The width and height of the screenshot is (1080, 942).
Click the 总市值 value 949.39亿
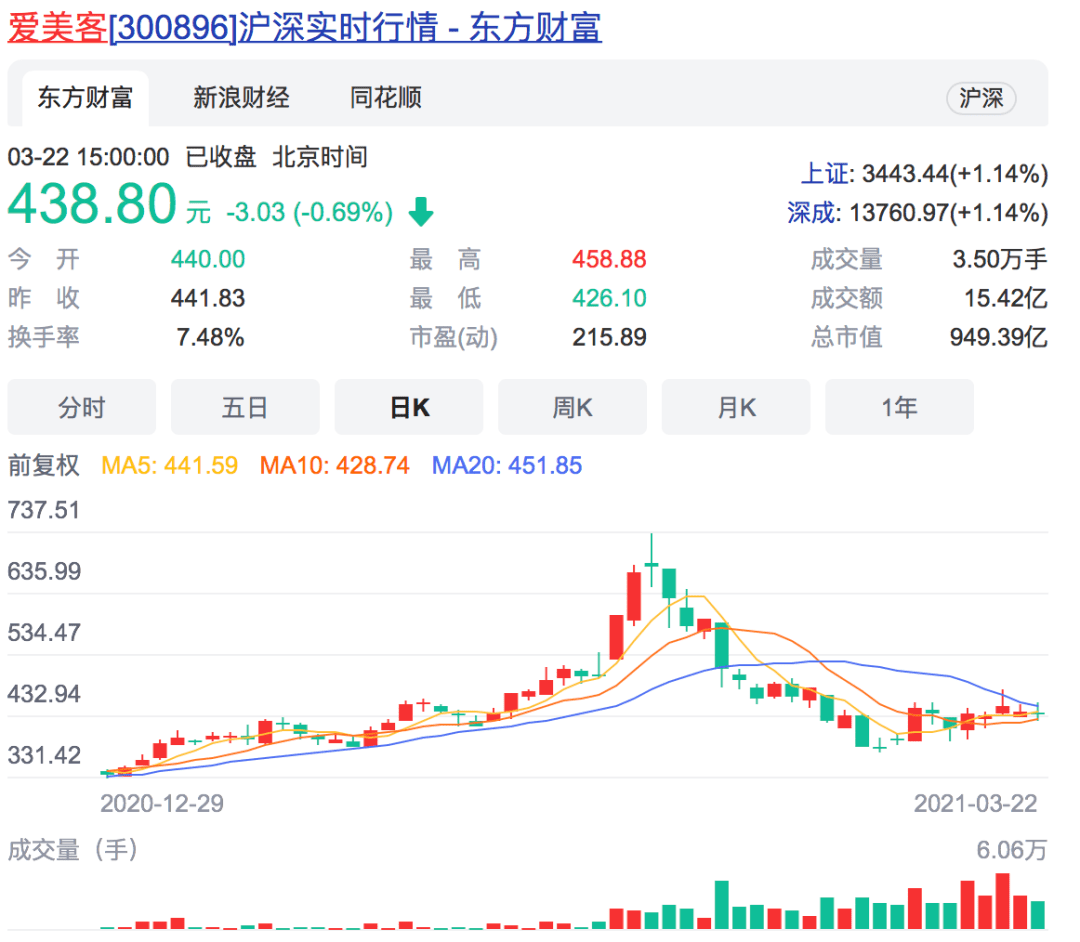tap(999, 337)
